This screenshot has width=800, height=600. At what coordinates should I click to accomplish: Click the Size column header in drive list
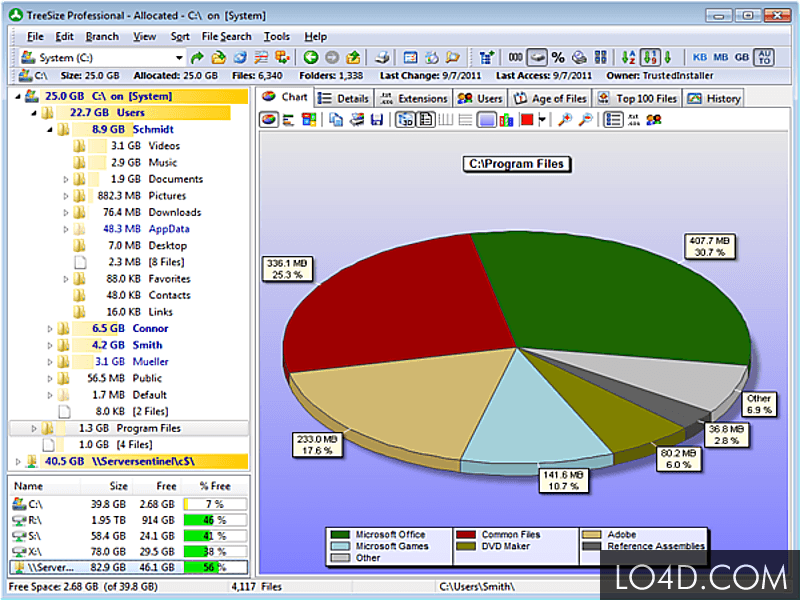(x=107, y=486)
